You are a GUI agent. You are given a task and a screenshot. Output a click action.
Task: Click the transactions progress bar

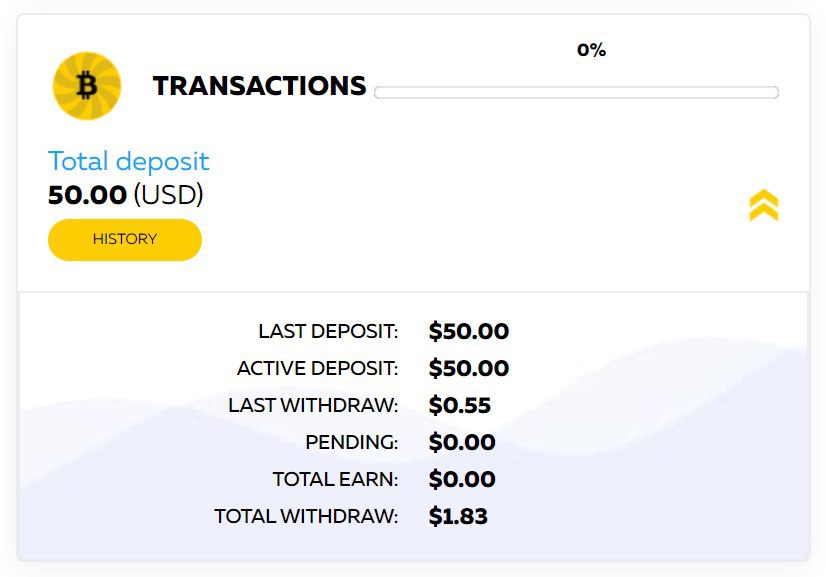pos(576,92)
